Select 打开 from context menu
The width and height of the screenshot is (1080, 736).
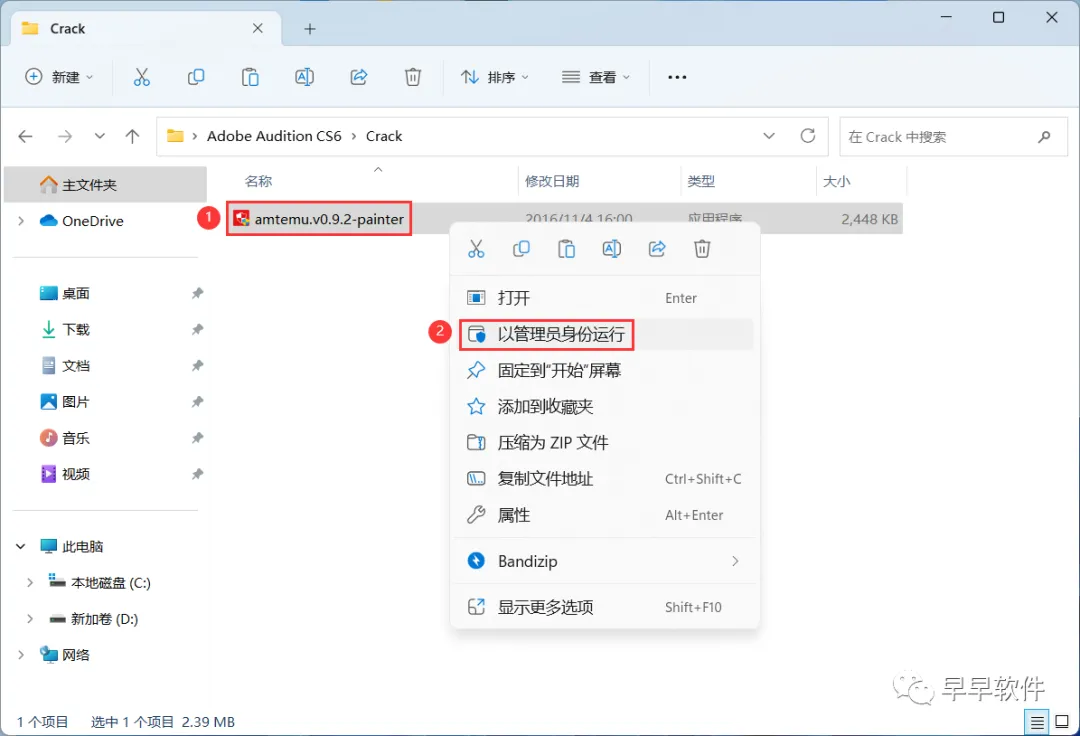[x=605, y=298]
